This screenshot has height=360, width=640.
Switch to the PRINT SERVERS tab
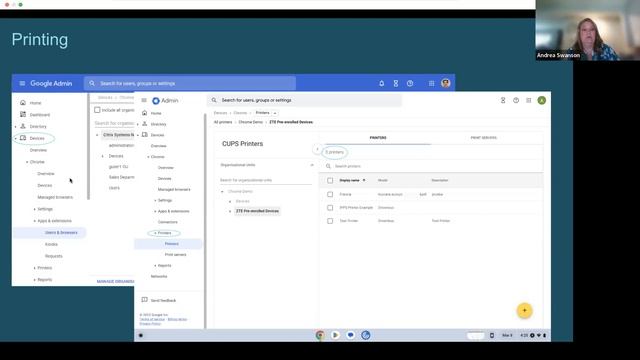pos(484,138)
